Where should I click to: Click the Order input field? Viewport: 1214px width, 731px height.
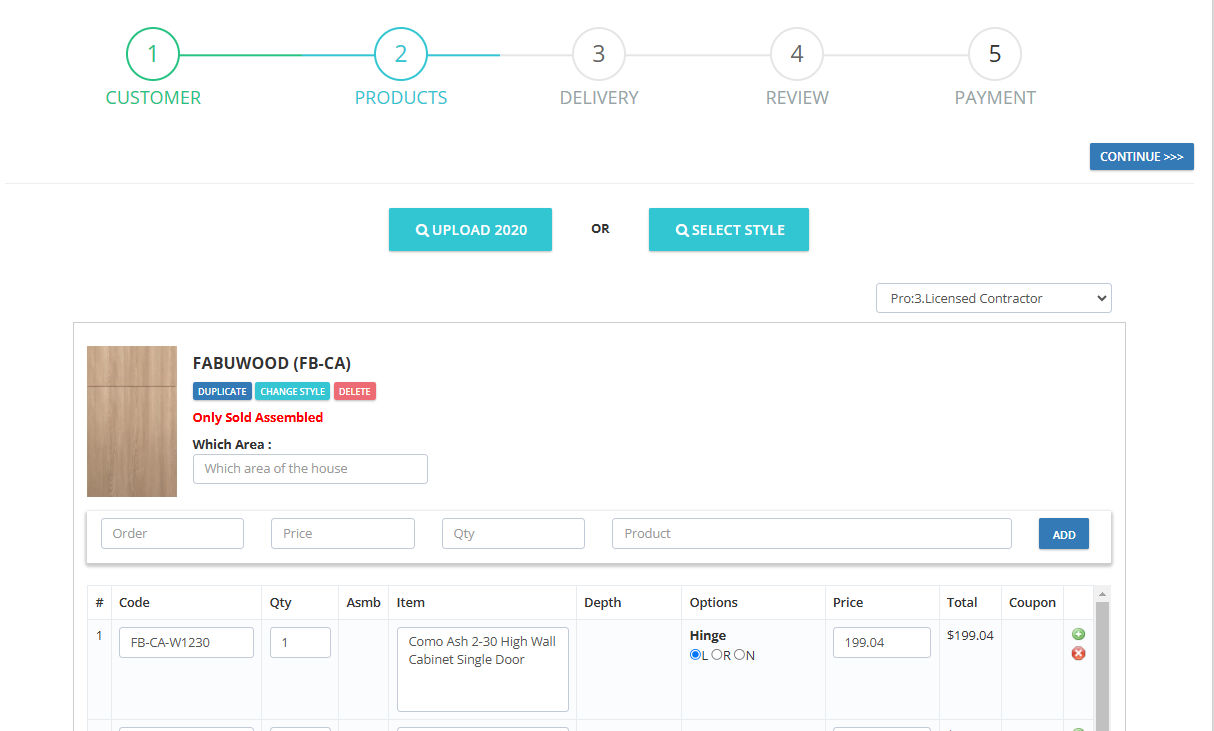[x=172, y=534]
